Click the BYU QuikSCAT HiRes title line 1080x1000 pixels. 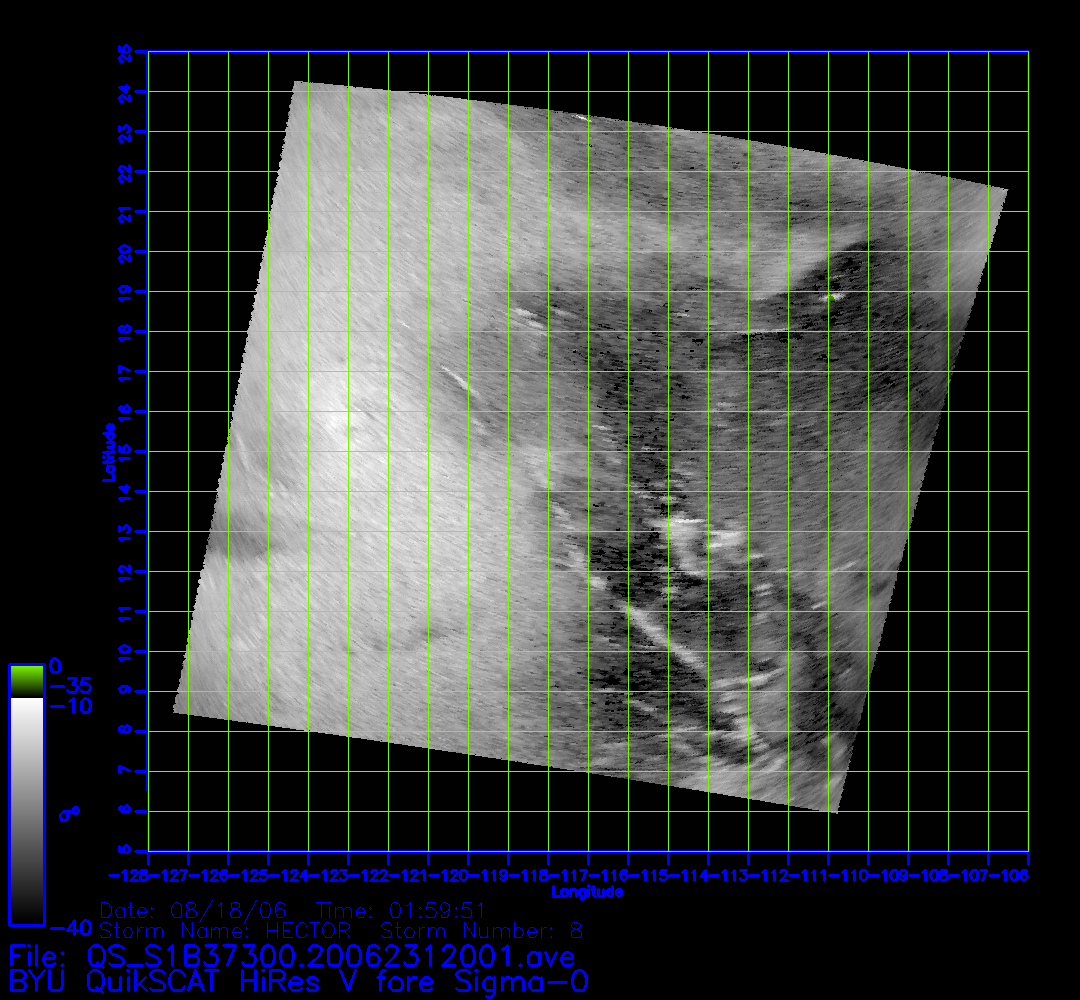point(298,981)
